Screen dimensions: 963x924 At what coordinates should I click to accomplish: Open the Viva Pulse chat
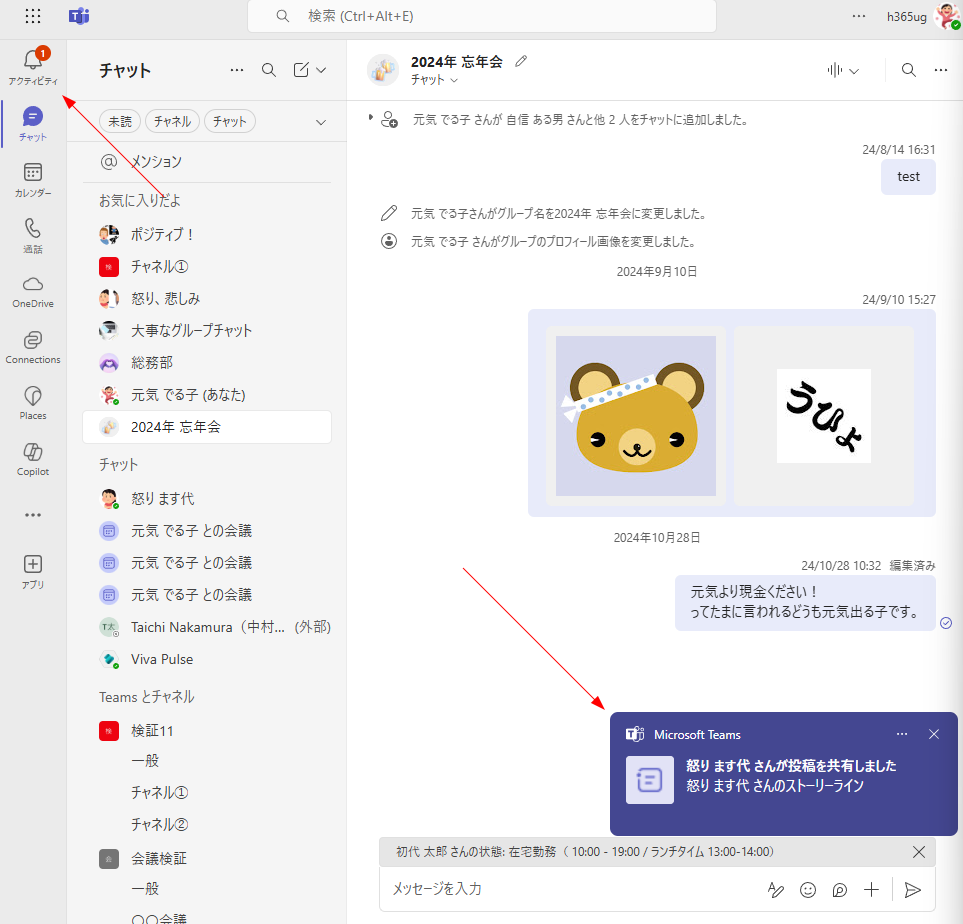207,659
